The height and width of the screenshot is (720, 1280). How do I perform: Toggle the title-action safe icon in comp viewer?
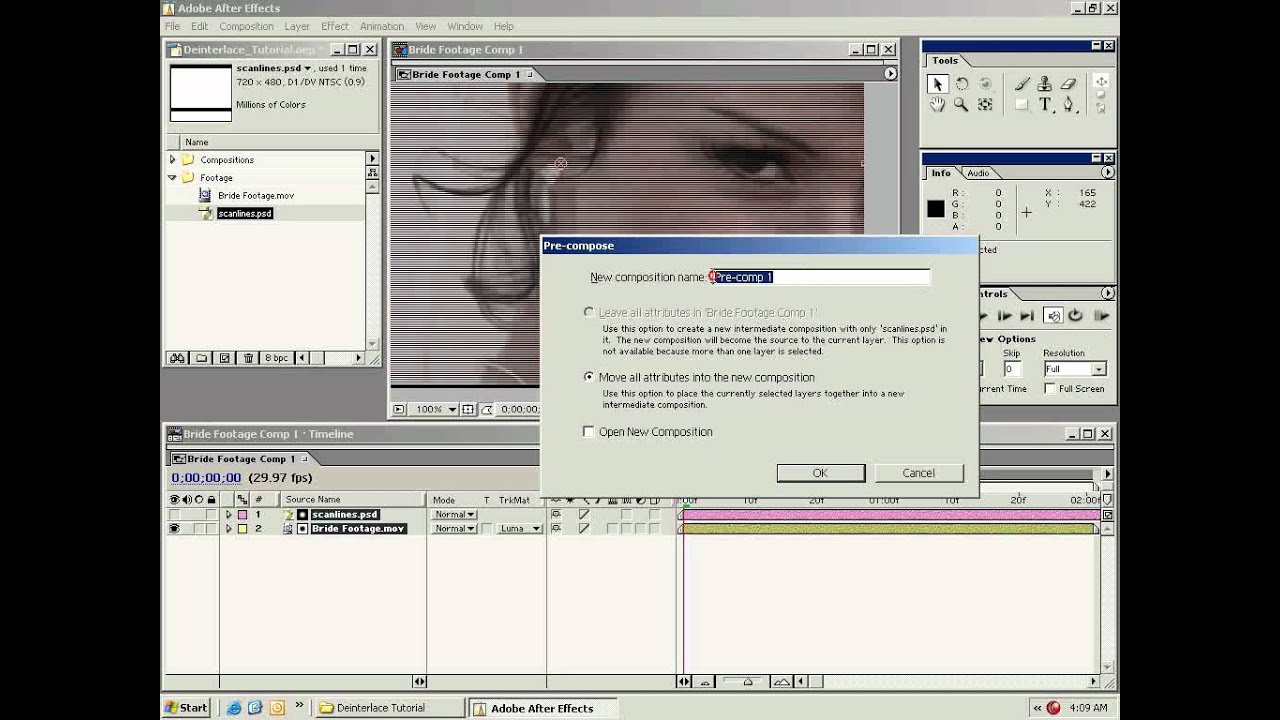click(x=468, y=409)
